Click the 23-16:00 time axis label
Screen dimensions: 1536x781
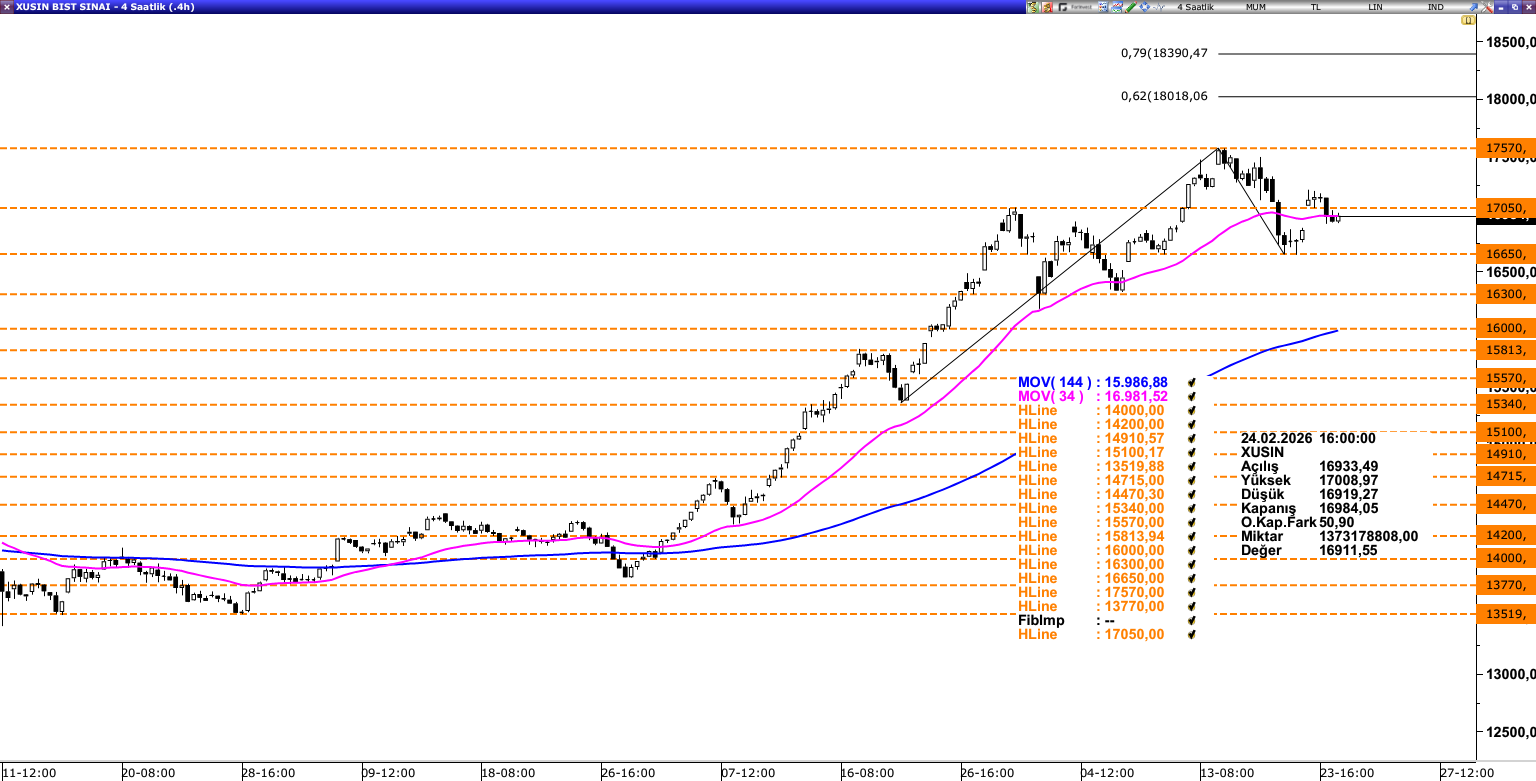click(1348, 773)
